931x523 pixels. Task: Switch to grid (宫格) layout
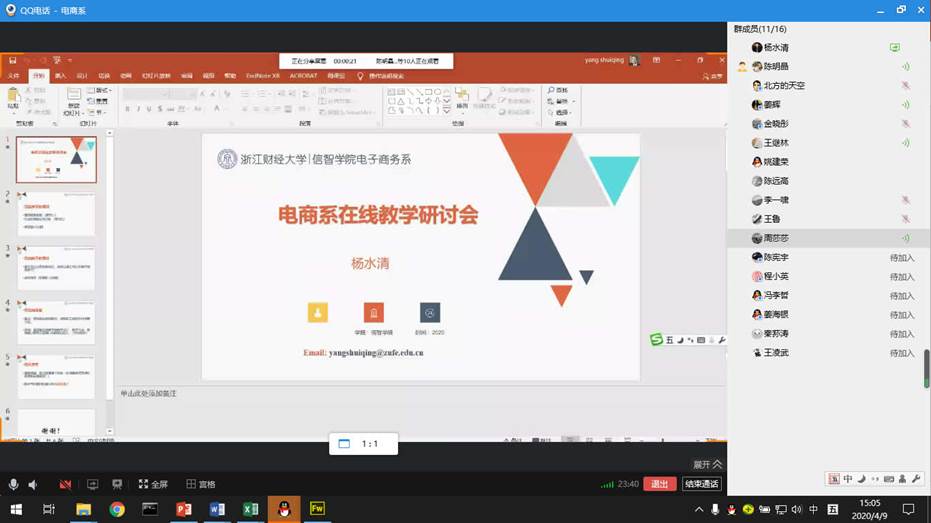(x=200, y=484)
